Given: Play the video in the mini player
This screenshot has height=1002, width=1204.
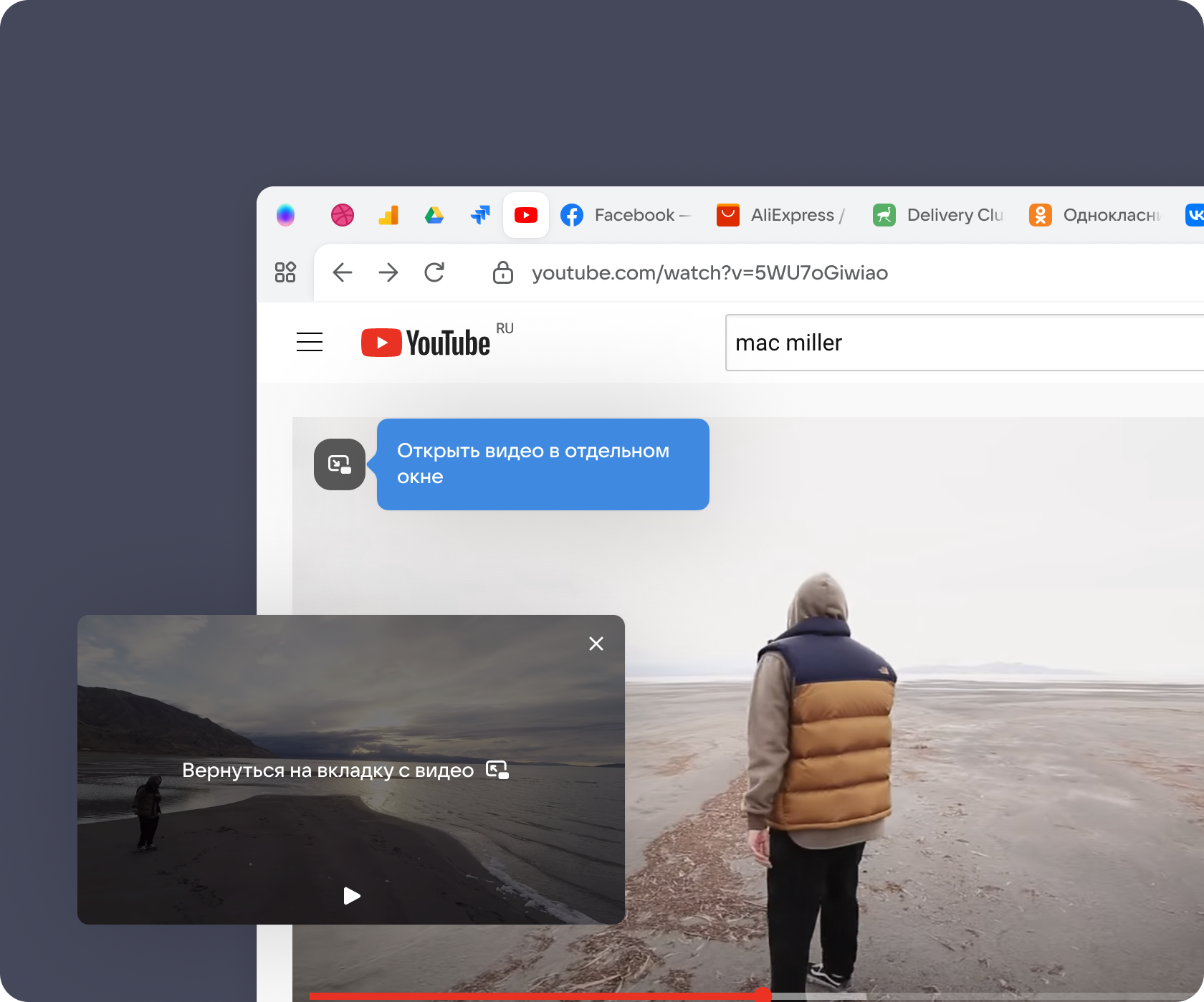Looking at the screenshot, I should tap(352, 896).
